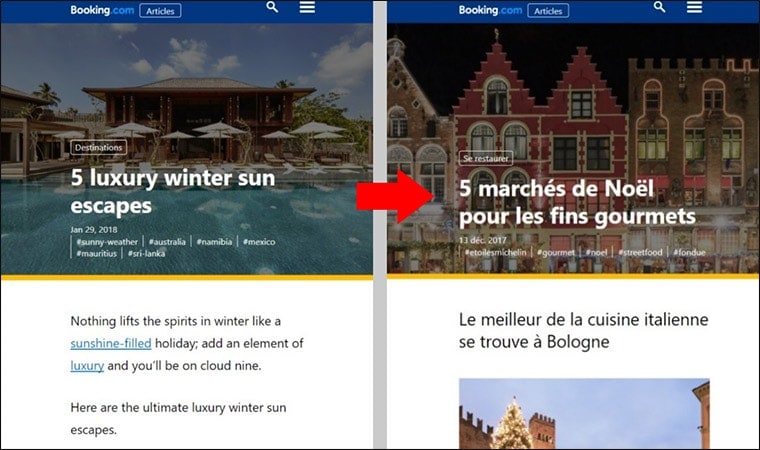Click the search icon in right page header
Screen dimensions: 760x450
tap(660, 7)
